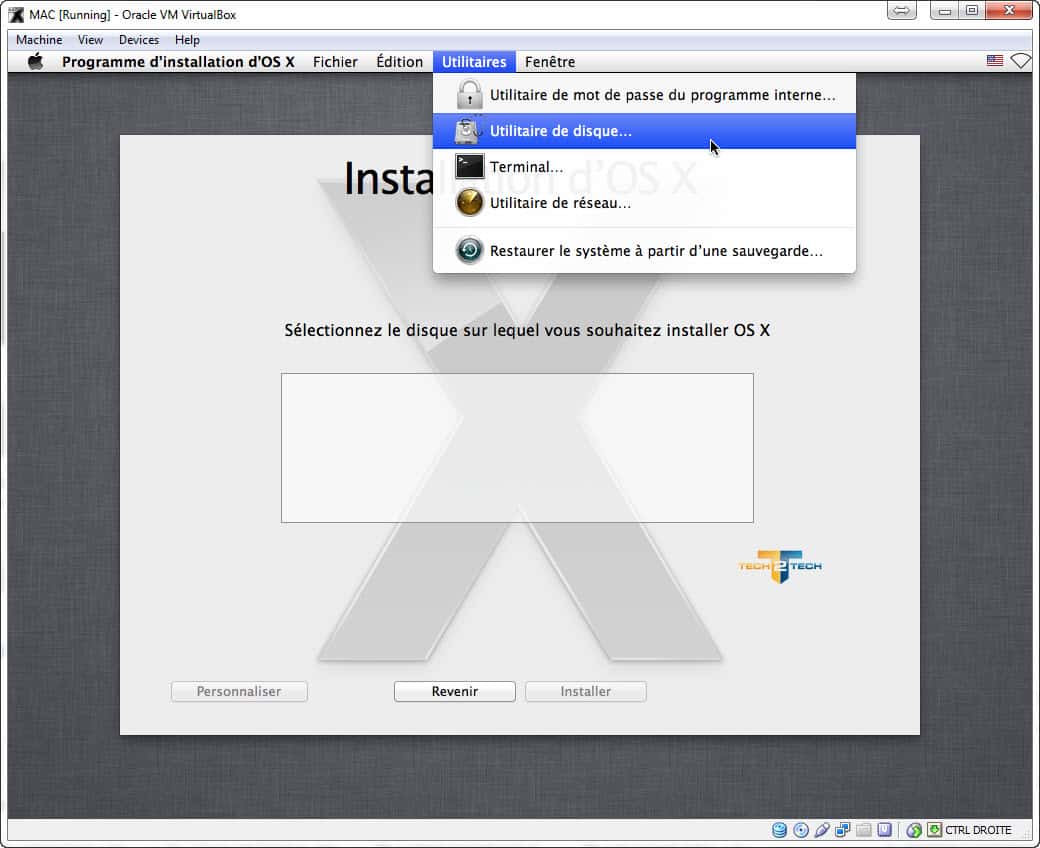
Task: Open the Machine menu in VirtualBox
Action: pyautogui.click(x=39, y=40)
